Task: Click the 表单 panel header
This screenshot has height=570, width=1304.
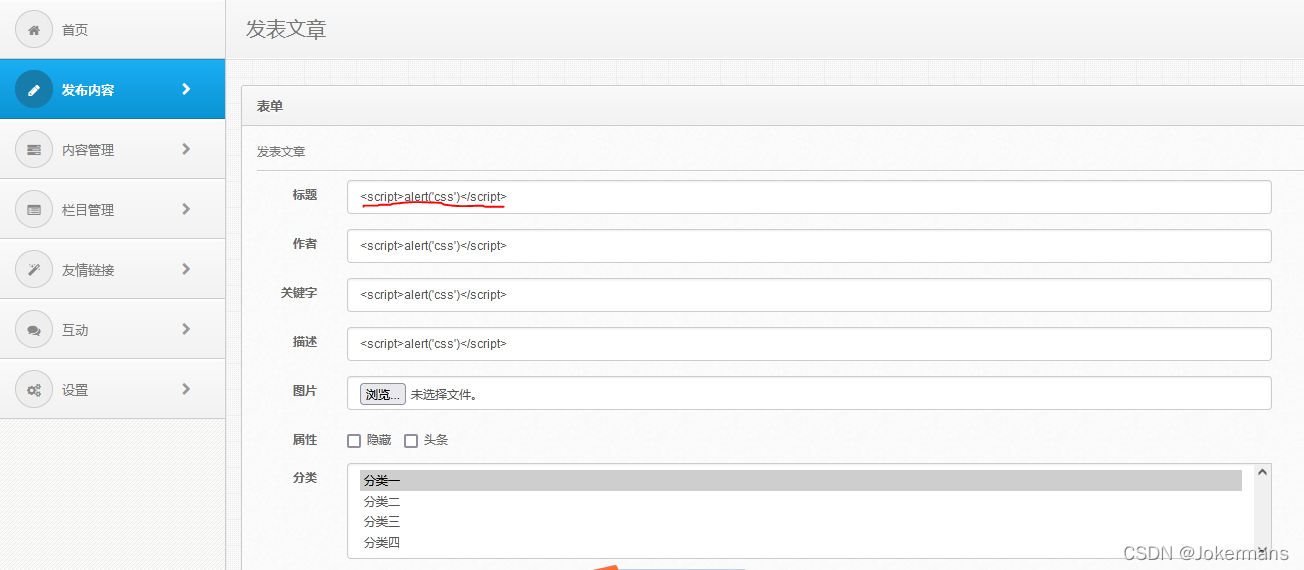Action: pos(772,106)
